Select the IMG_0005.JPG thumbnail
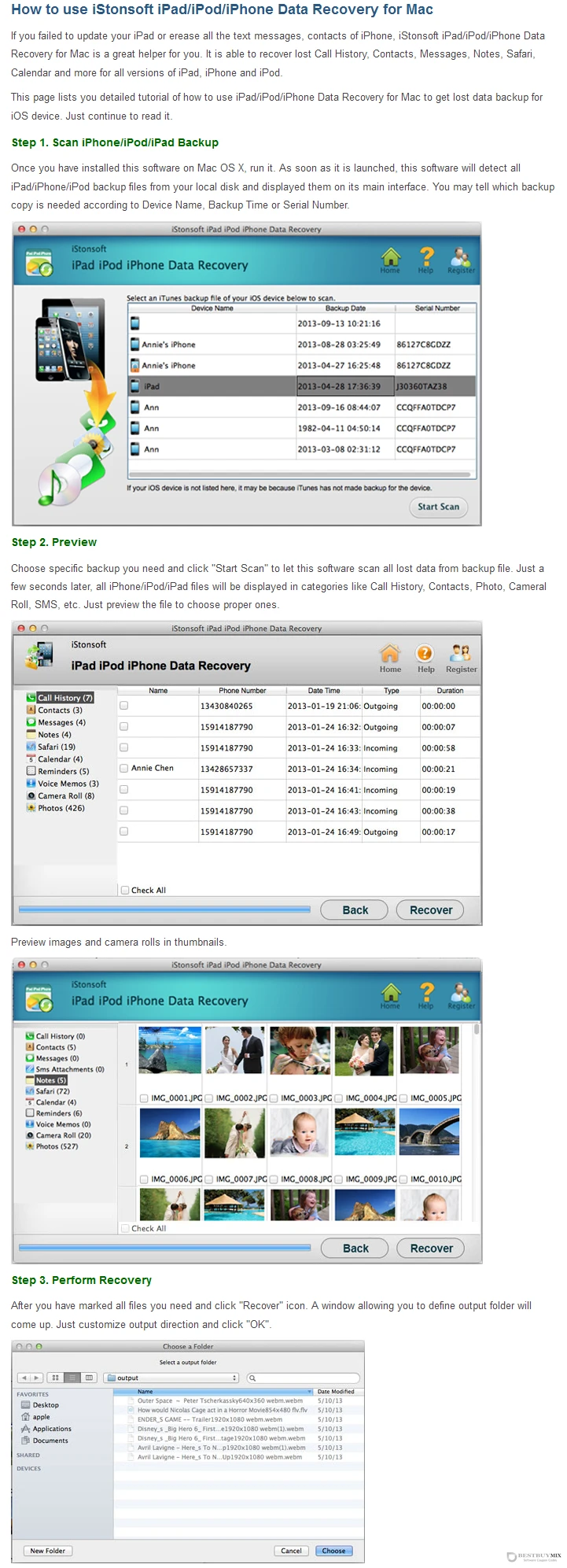Screen dimensions: 567x1568 tap(429, 1050)
